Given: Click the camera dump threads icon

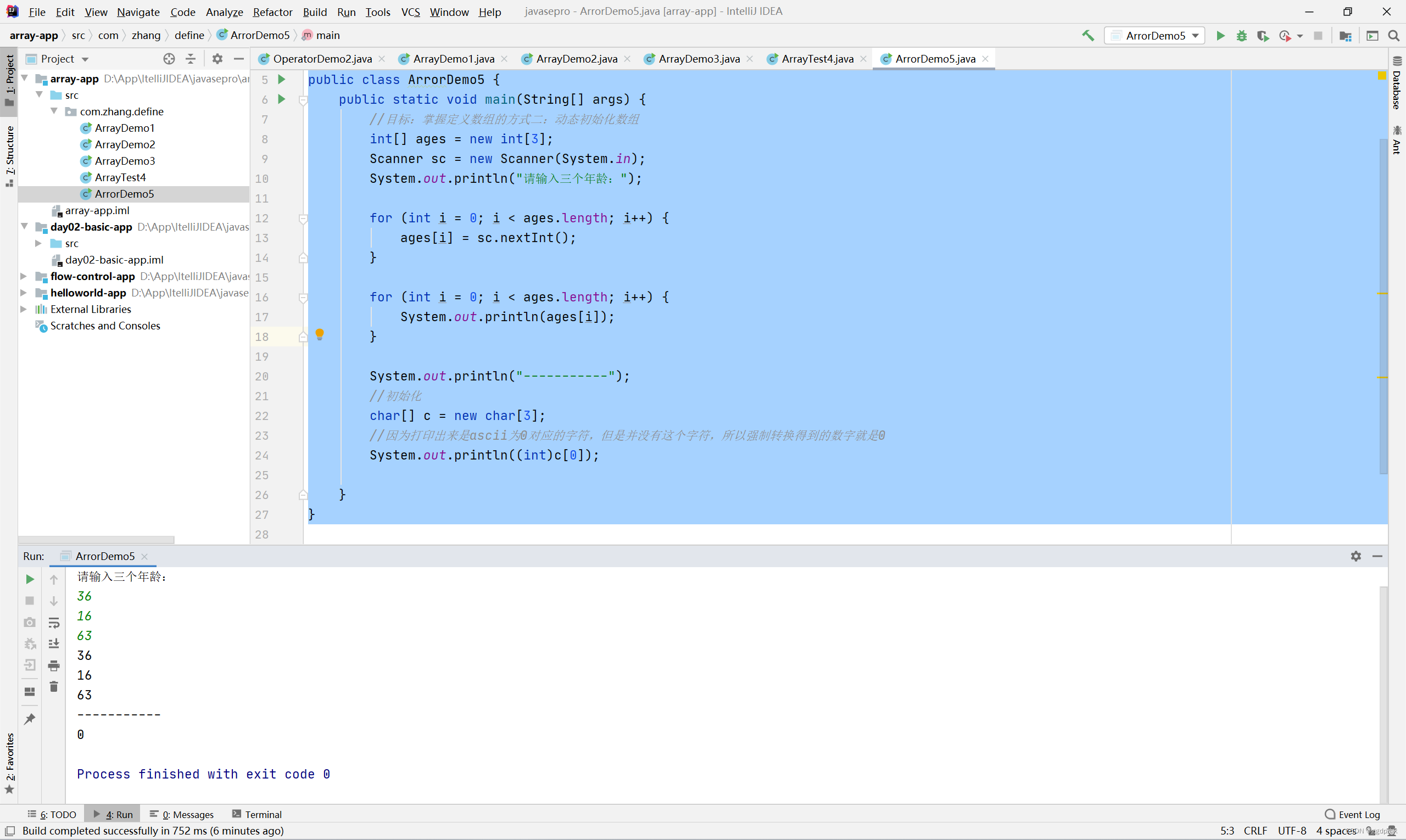Looking at the screenshot, I should coord(30,622).
